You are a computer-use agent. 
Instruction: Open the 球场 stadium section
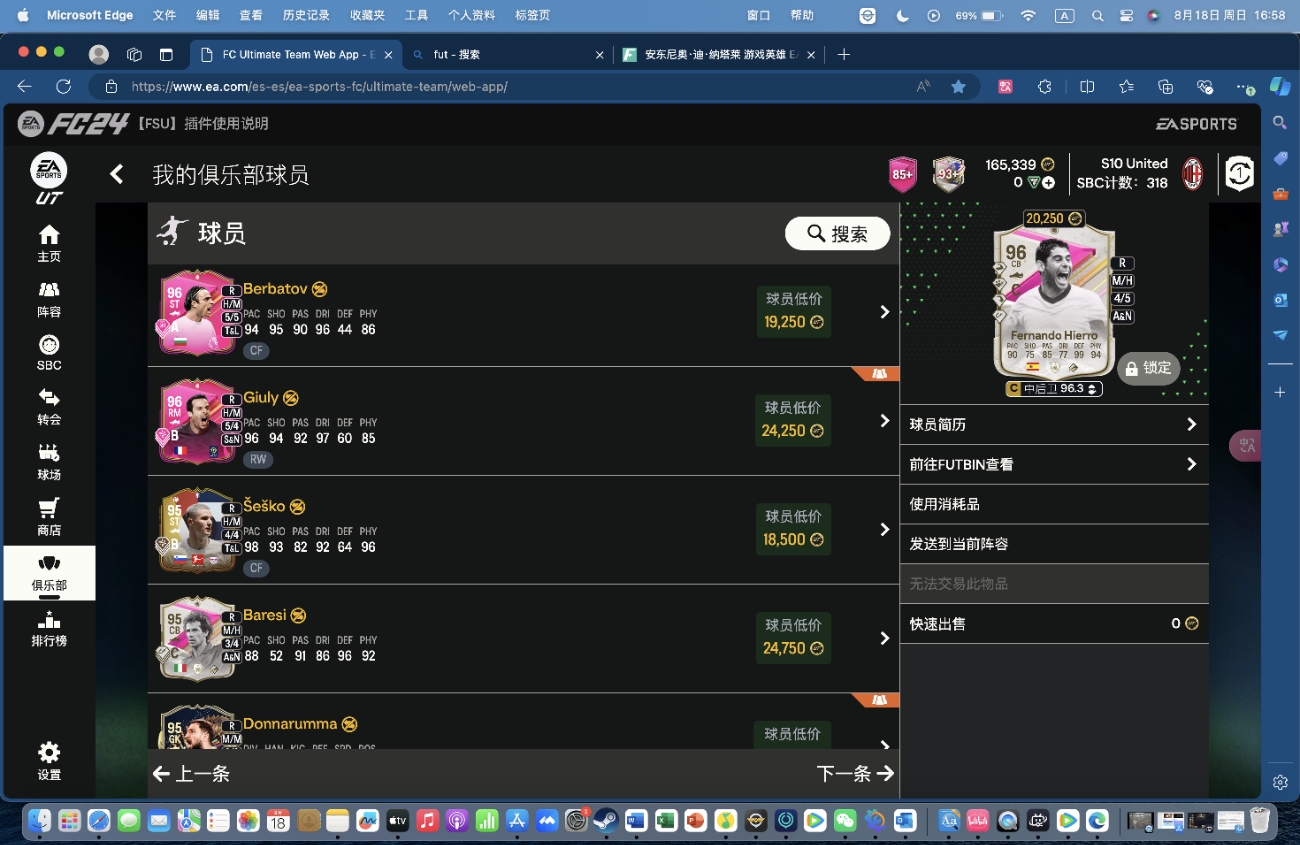(x=49, y=462)
